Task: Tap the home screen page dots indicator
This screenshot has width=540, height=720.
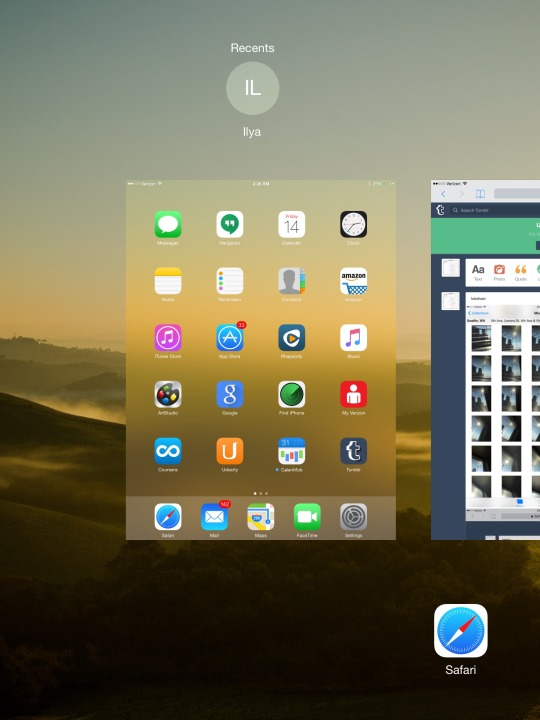Action: coord(261,494)
